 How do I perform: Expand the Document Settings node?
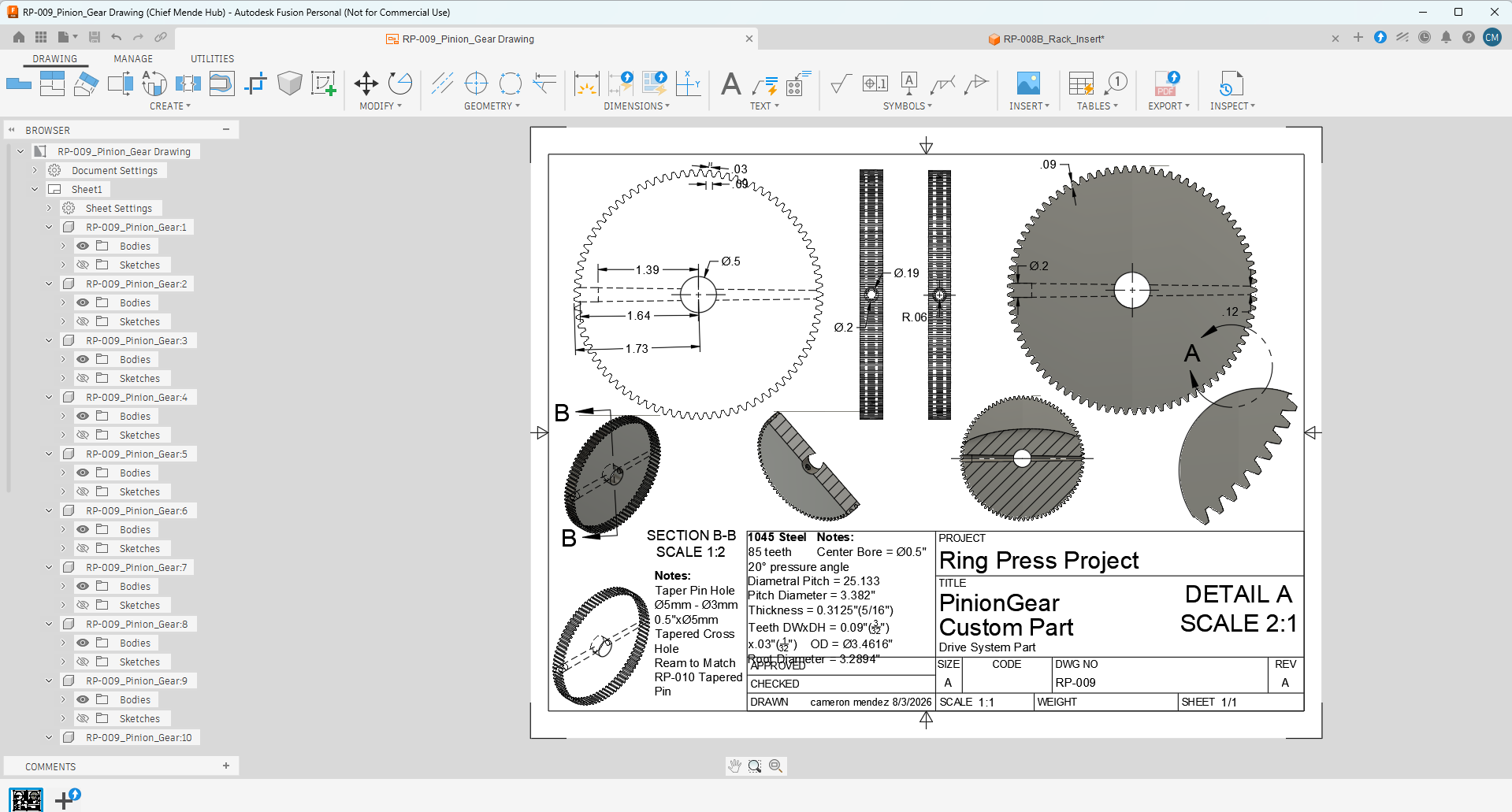coord(35,170)
